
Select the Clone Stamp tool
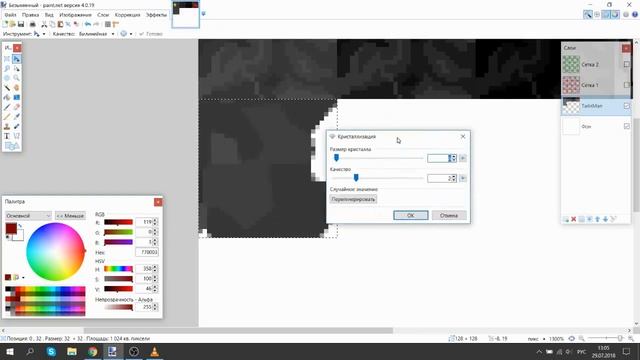pyautogui.click(x=7, y=127)
